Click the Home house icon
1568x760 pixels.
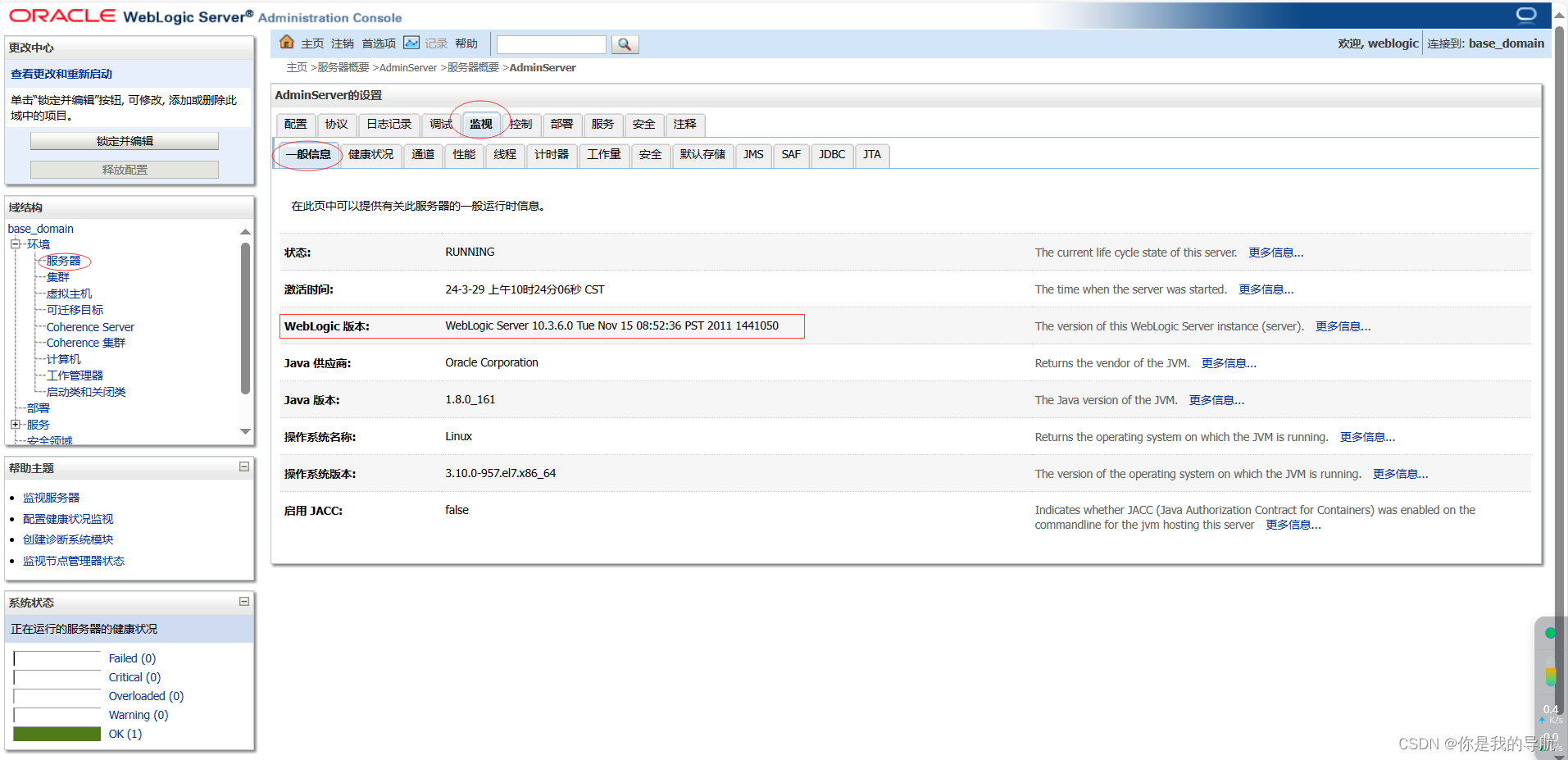[287, 43]
